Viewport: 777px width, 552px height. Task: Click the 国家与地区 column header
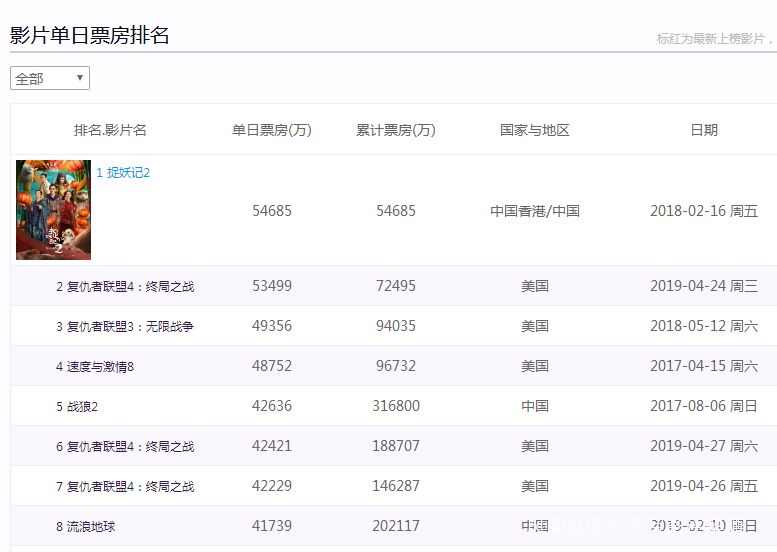coord(535,130)
